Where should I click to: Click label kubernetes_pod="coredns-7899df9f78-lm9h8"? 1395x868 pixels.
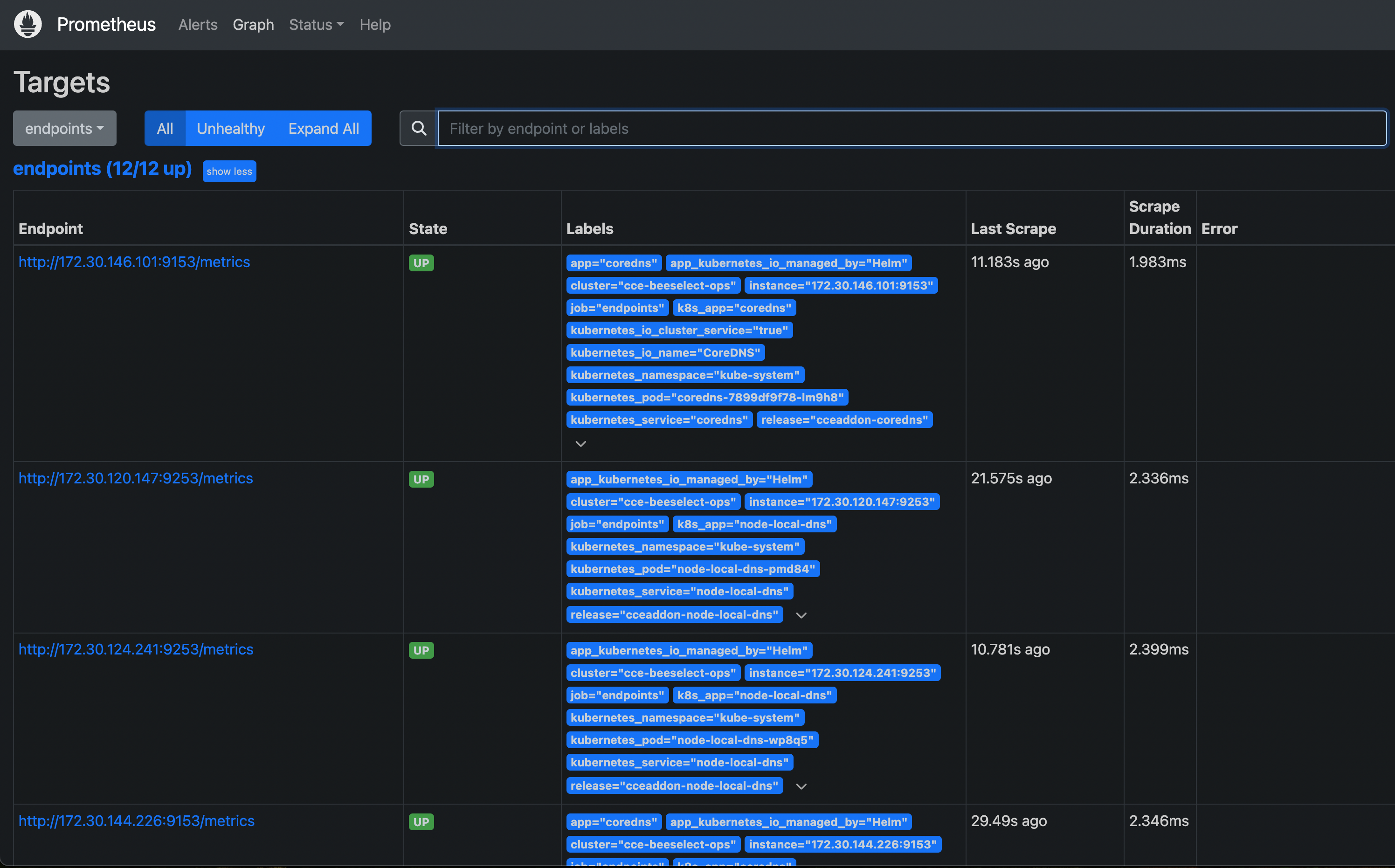[707, 397]
